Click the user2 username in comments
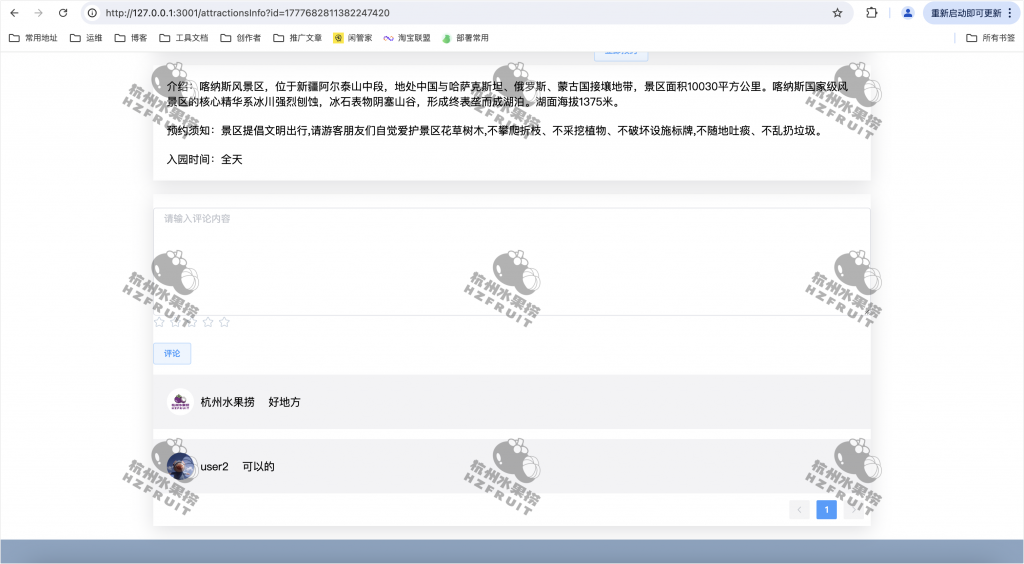 point(214,467)
